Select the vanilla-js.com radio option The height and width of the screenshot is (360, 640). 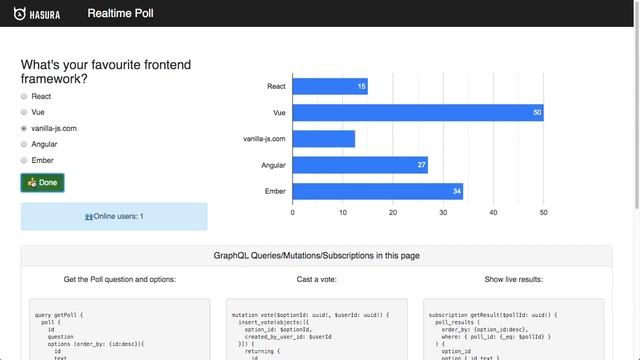point(24,128)
